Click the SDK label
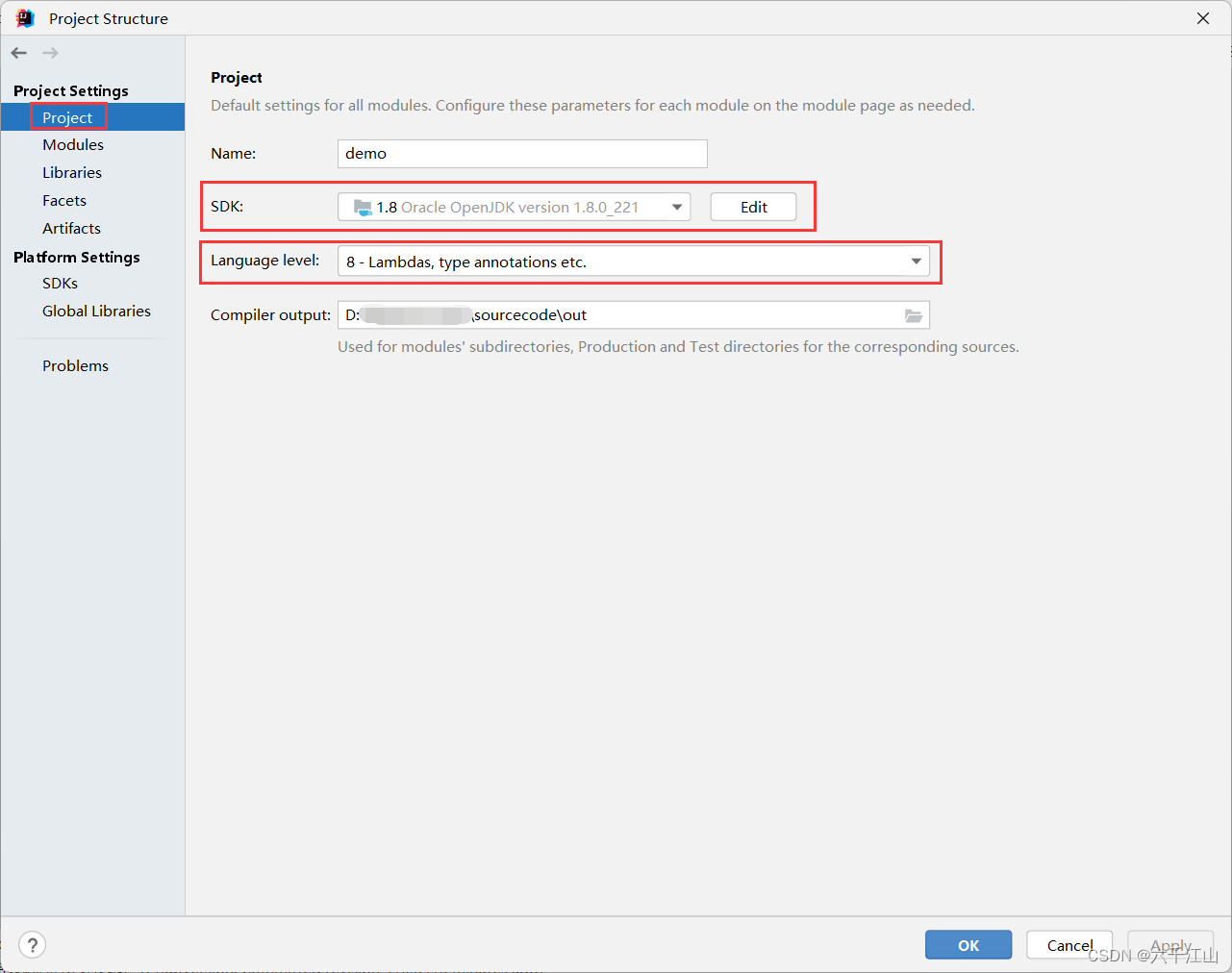 [x=227, y=207]
